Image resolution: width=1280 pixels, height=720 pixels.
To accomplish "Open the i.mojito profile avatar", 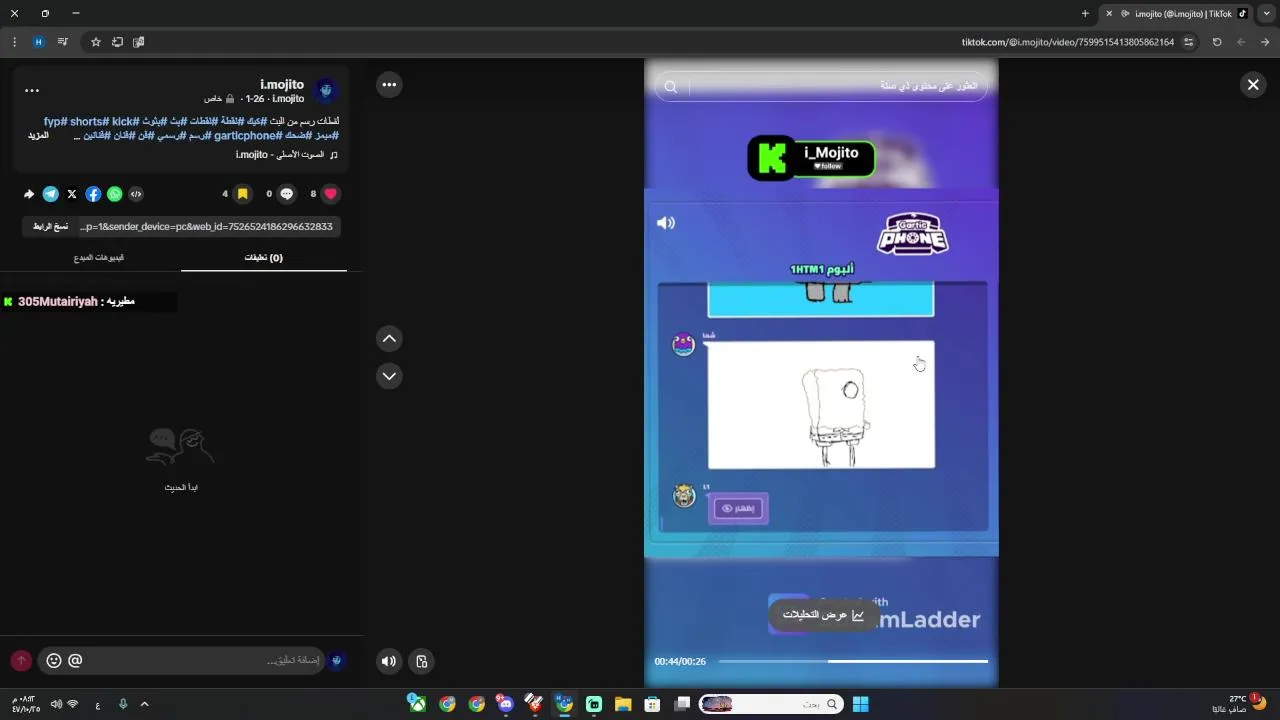I will [x=326, y=91].
